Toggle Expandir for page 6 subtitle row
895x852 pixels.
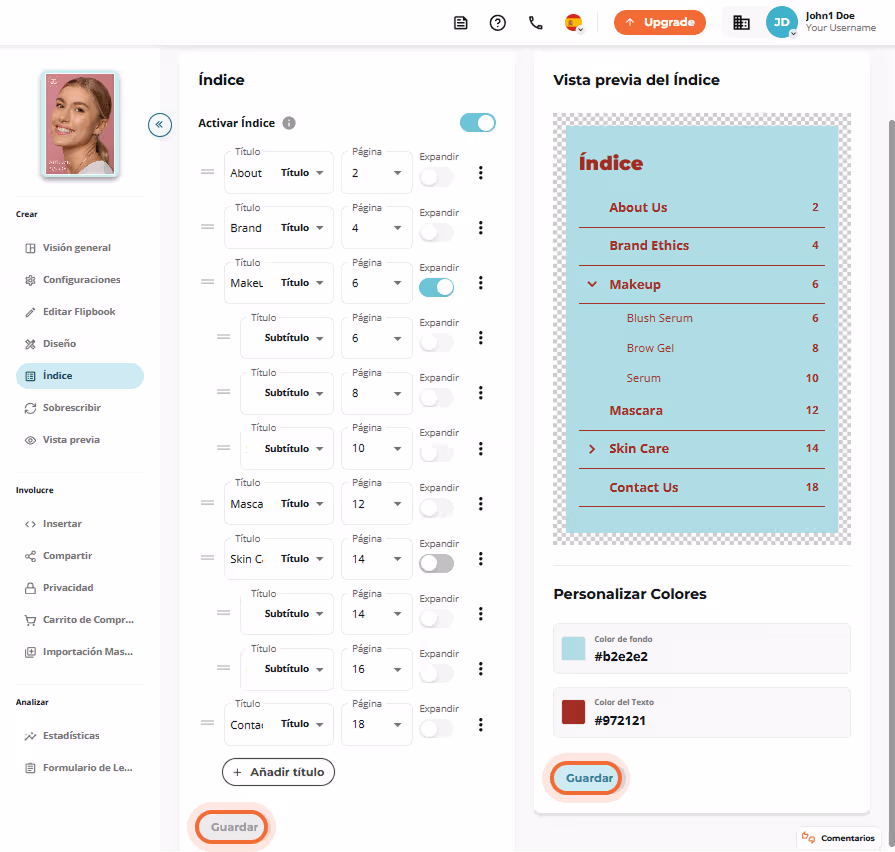(x=437, y=342)
